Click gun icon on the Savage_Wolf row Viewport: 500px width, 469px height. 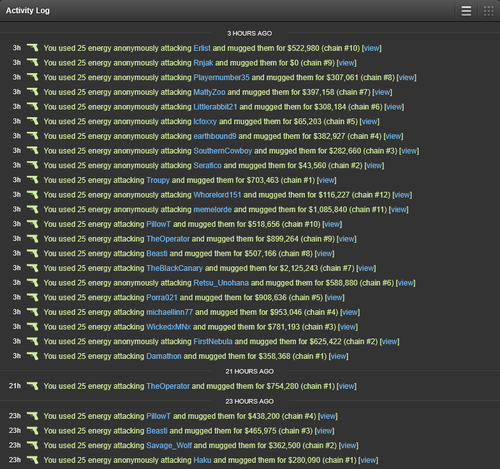[33, 445]
